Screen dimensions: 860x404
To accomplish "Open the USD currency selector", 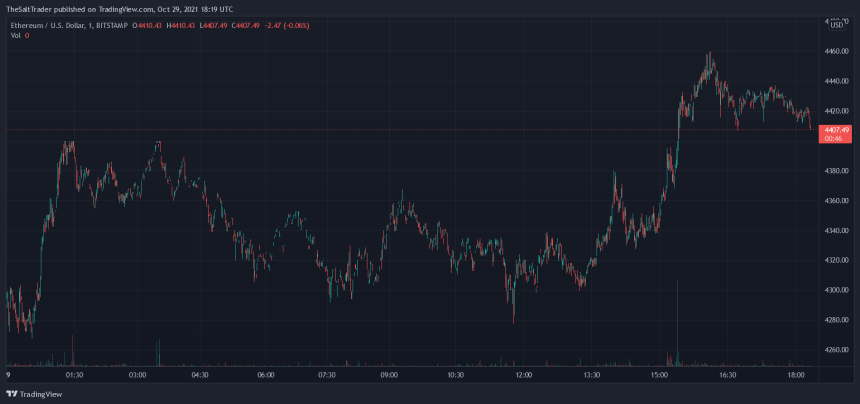I will [x=836, y=24].
